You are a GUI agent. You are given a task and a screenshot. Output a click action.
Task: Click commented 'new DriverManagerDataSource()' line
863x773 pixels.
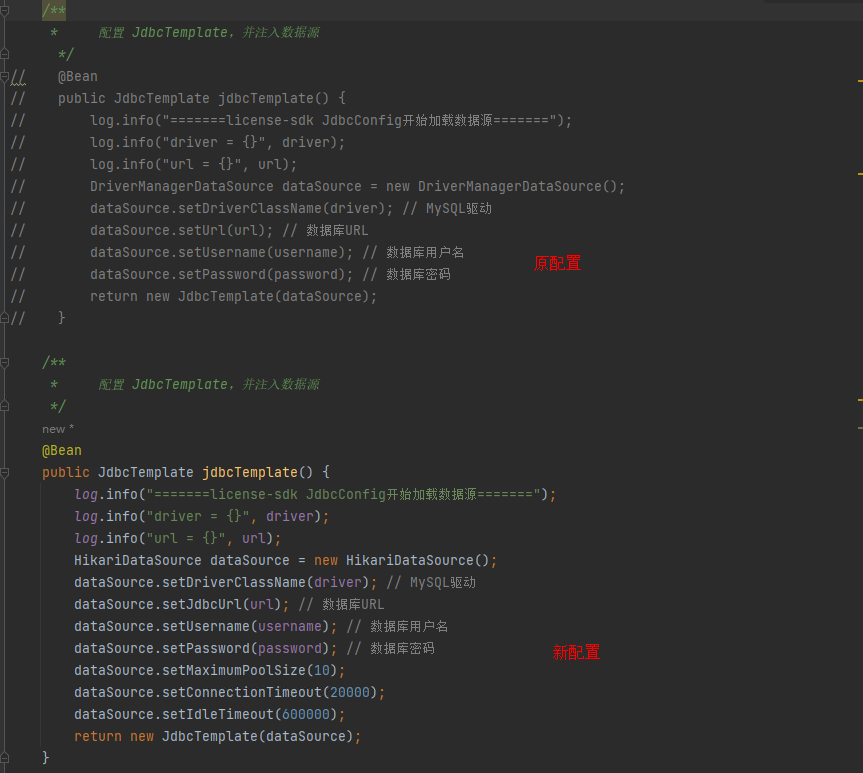pyautogui.click(x=357, y=187)
